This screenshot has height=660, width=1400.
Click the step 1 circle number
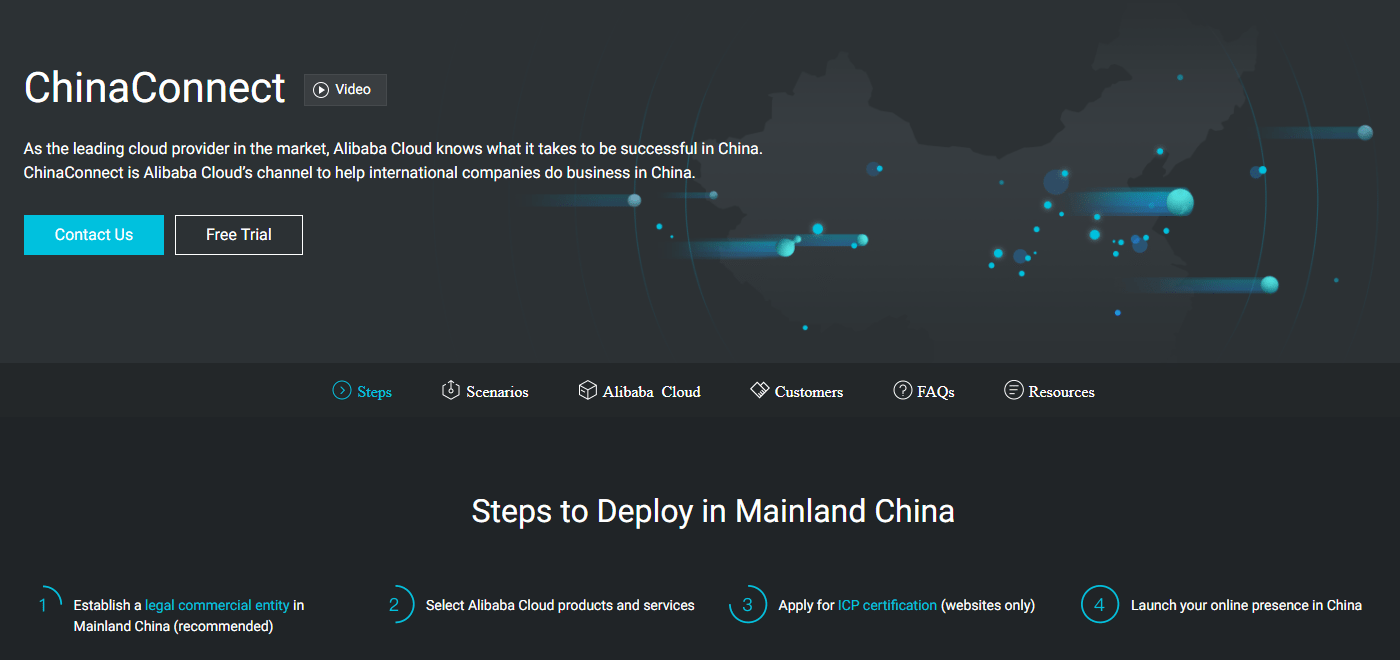coord(43,605)
